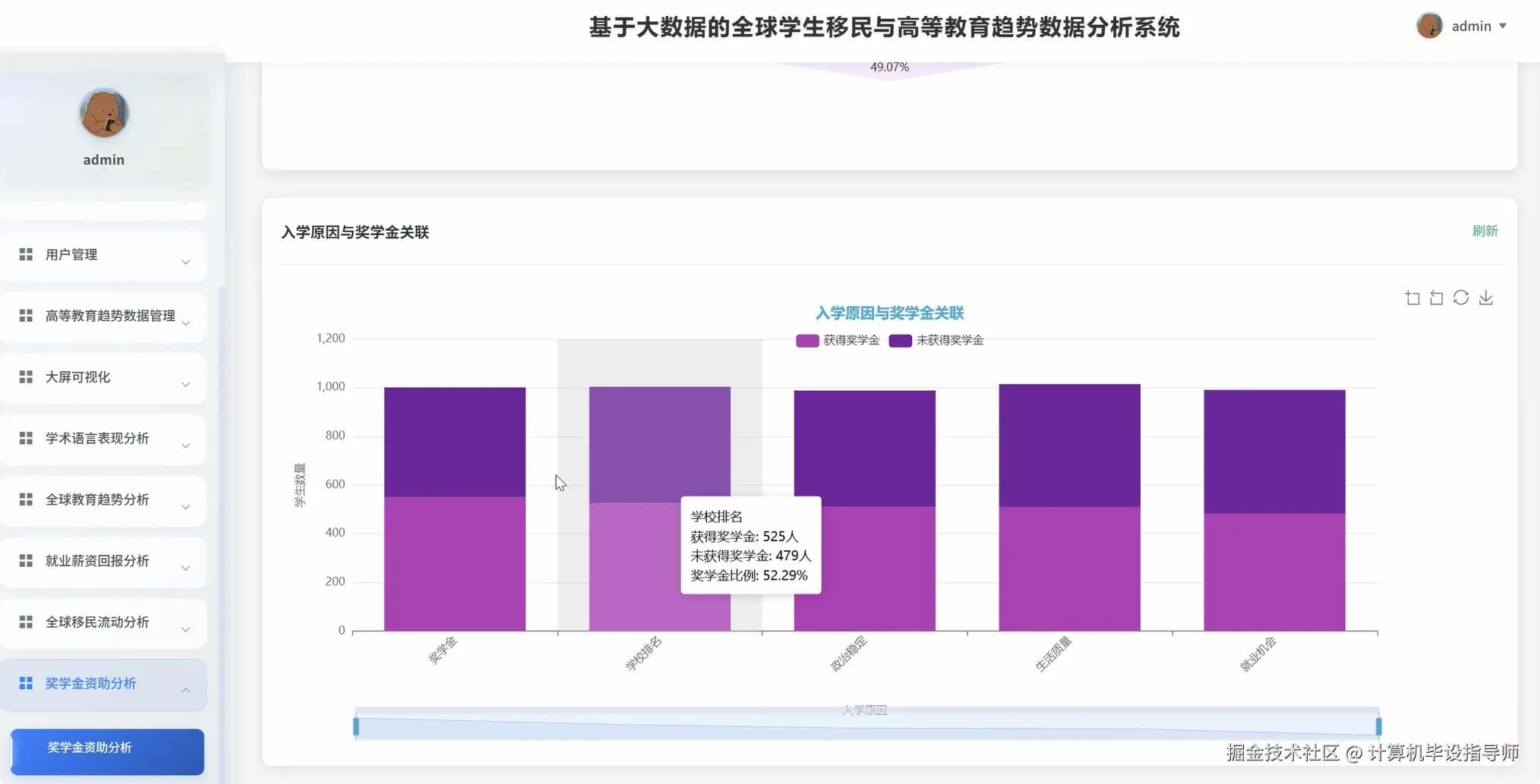Click the admin avatar image in top bar
The width and height of the screenshot is (1540, 784).
[x=1429, y=25]
